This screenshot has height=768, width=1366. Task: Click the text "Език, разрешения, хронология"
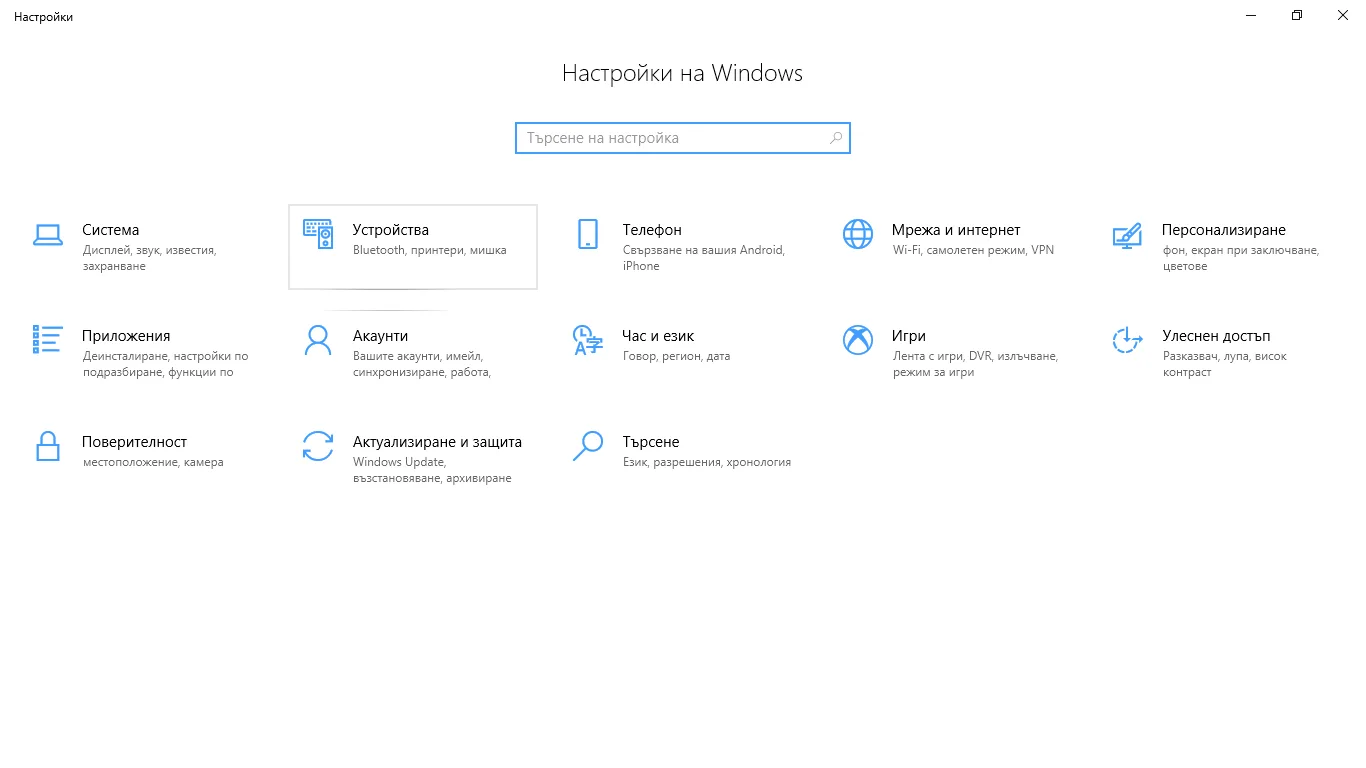click(706, 462)
